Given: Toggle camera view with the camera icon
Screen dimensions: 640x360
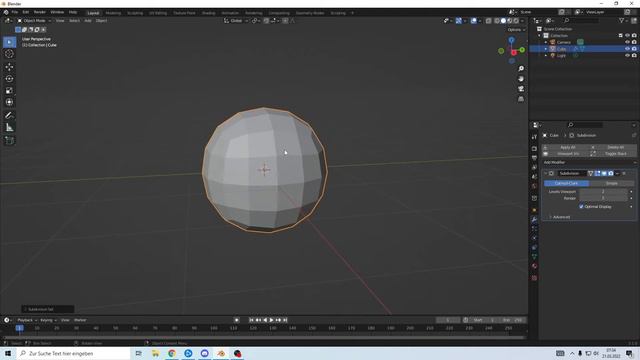Looking at the screenshot, I should click(521, 89).
